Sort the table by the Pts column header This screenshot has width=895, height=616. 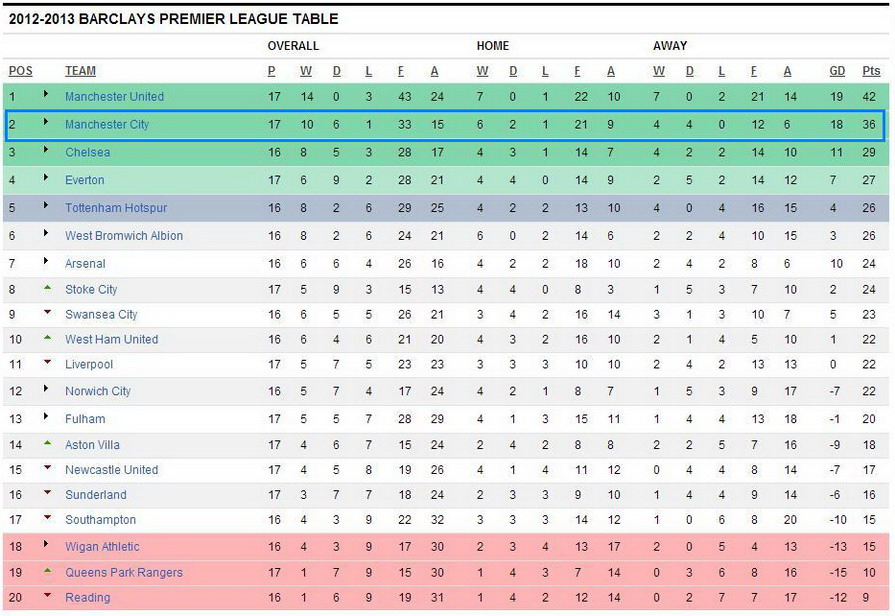(871, 71)
